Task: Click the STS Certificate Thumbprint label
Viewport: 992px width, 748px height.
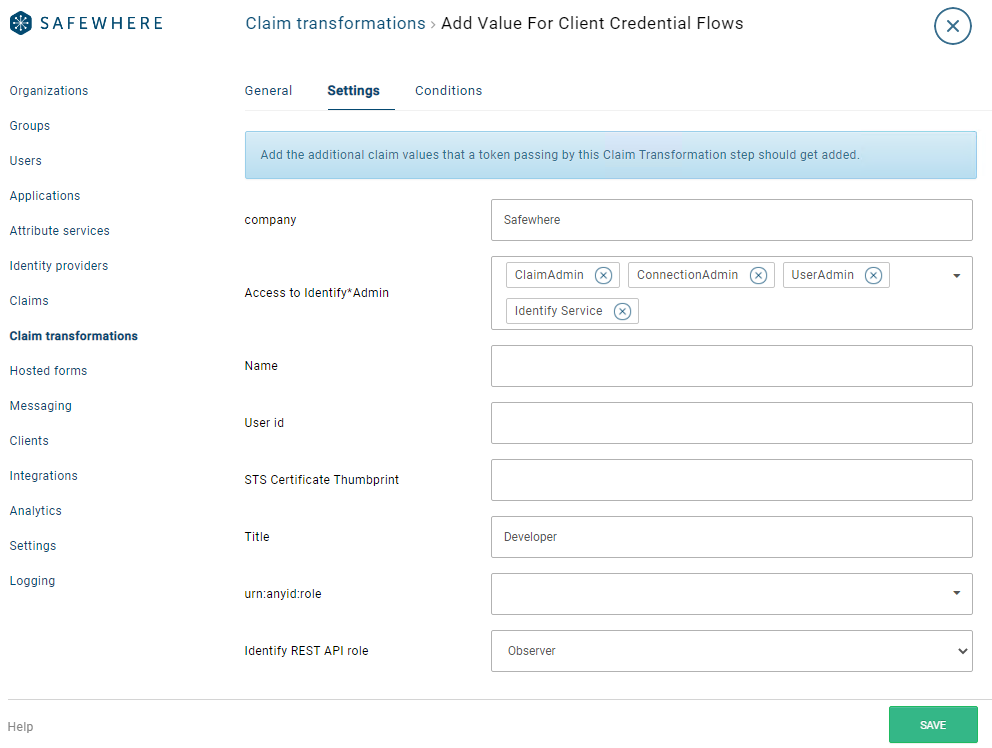Action: coord(321,480)
